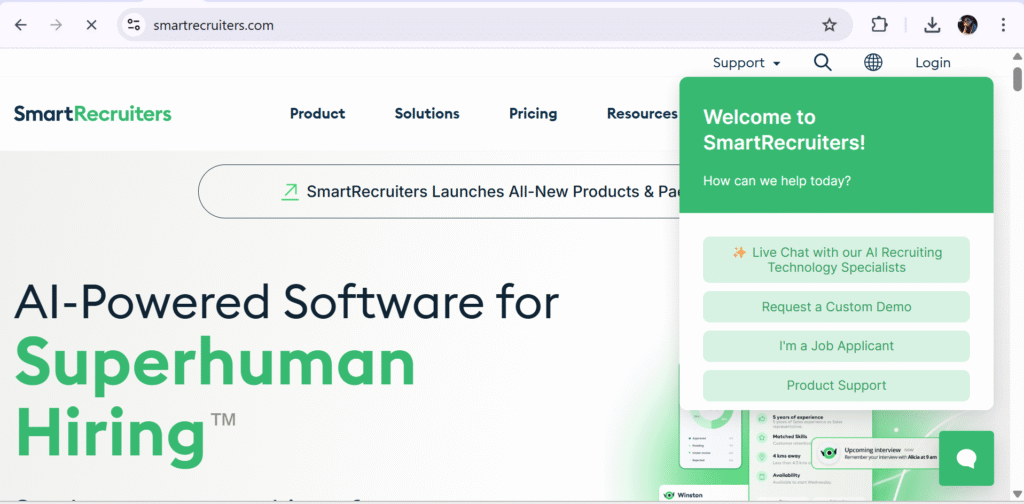
Task: Open the Pricing menu item
Action: [533, 114]
